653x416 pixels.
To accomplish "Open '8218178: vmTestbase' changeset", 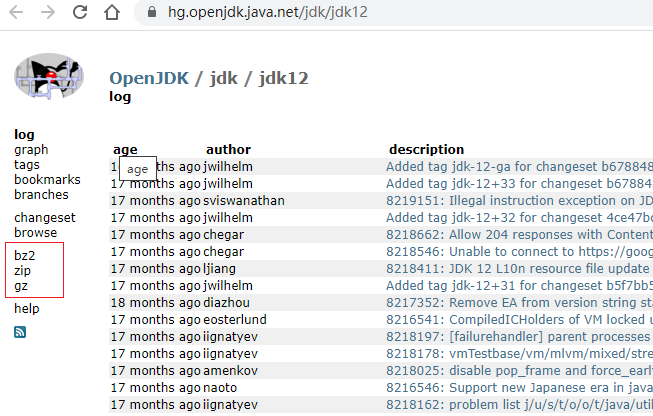I will (519, 354).
